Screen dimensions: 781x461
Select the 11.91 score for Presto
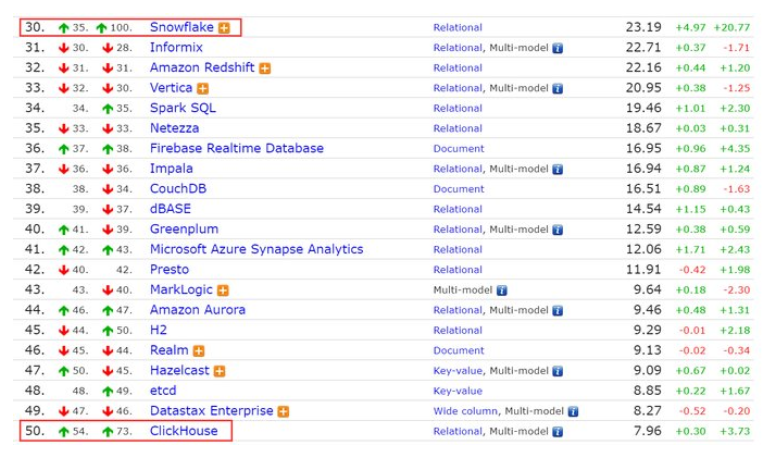(644, 269)
